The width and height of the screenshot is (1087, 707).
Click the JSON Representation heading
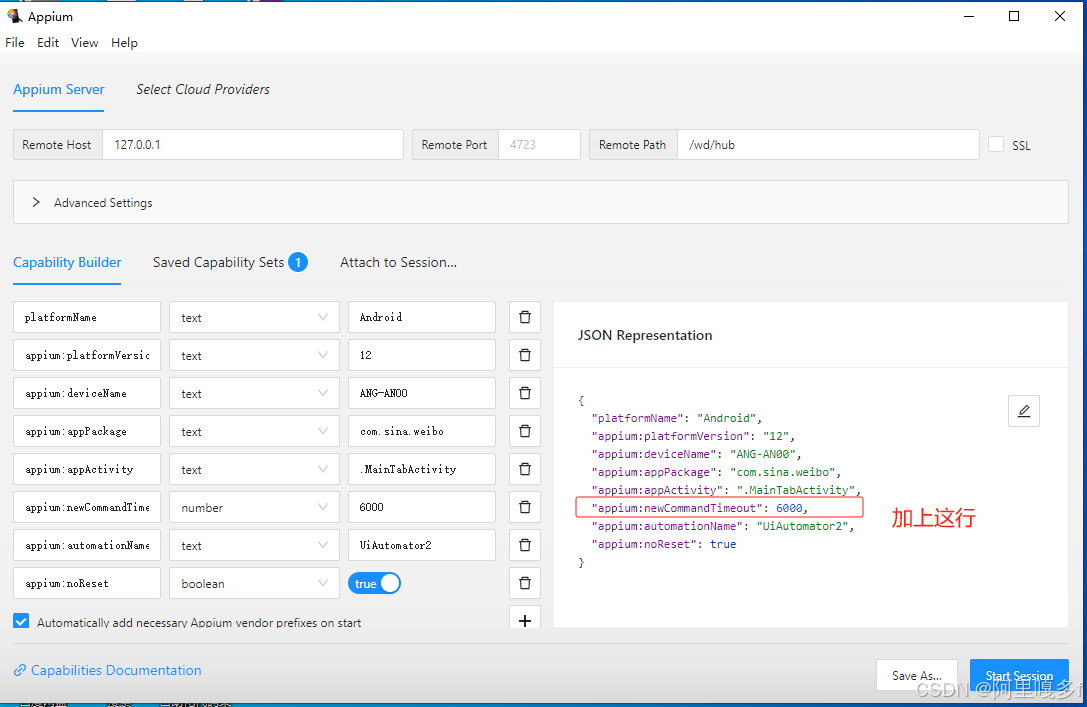tap(645, 335)
